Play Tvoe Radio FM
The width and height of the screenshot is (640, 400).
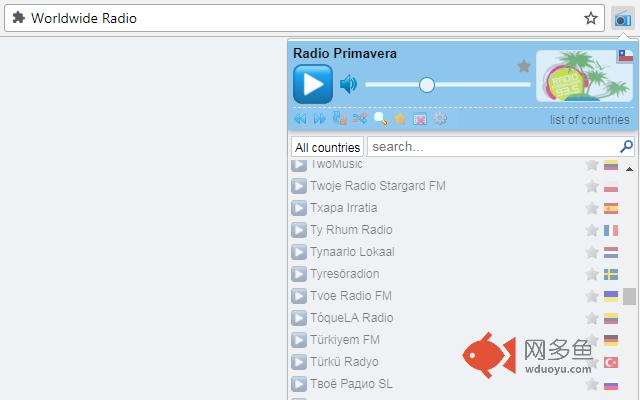299,296
